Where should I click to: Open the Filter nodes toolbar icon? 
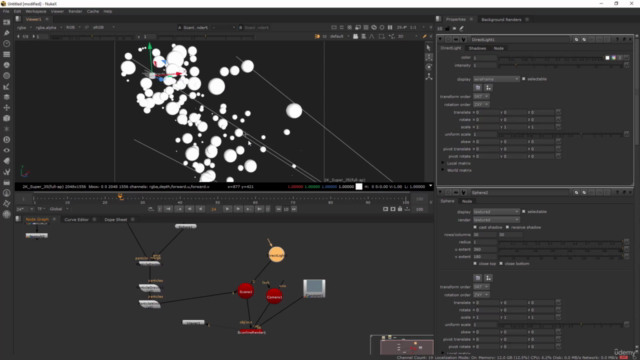coord(7,76)
